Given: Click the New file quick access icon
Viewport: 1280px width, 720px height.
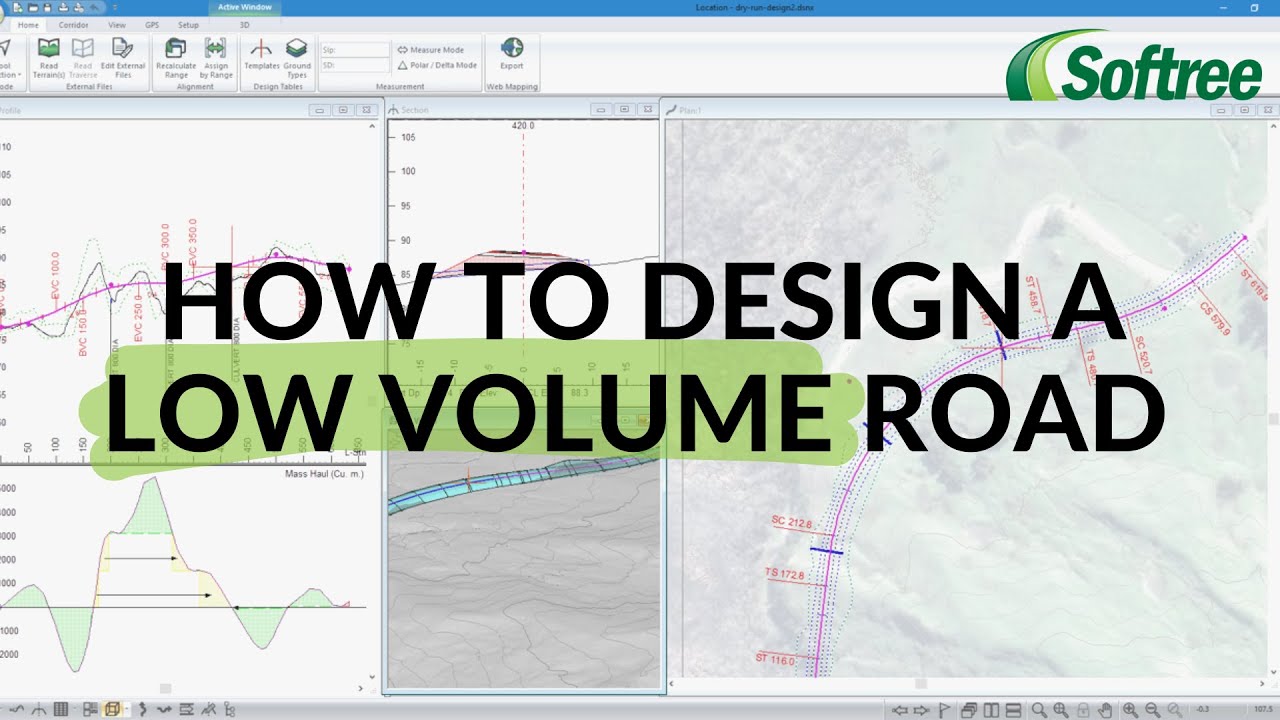Looking at the screenshot, I should (18, 8).
